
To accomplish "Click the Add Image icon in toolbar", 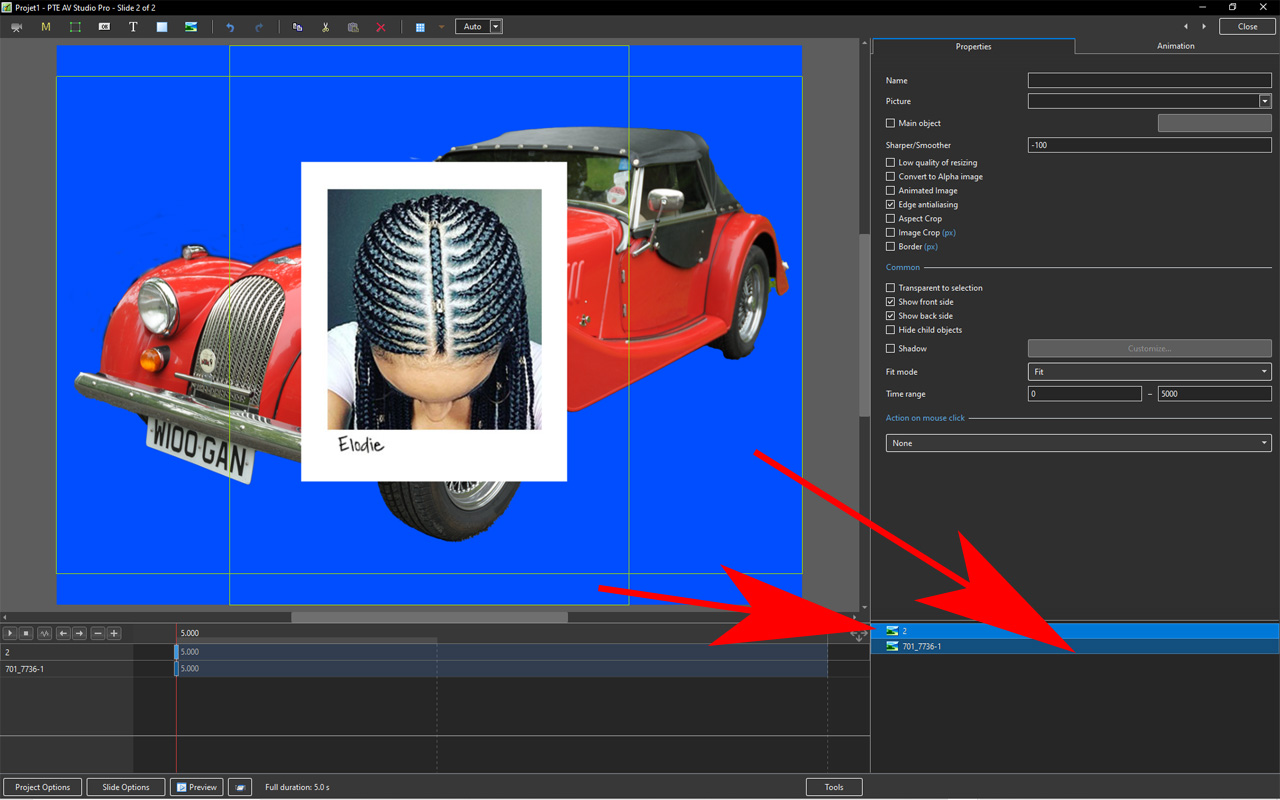I will pyautogui.click(x=191, y=27).
